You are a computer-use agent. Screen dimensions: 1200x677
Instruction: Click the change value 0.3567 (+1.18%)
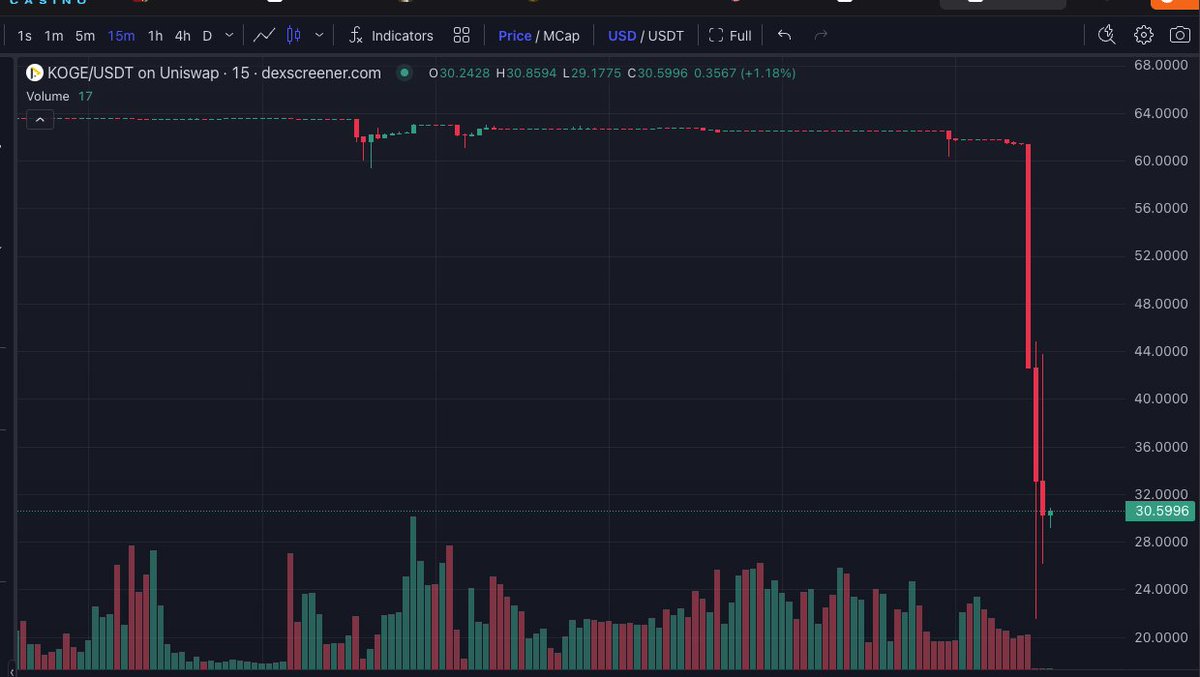(x=745, y=73)
